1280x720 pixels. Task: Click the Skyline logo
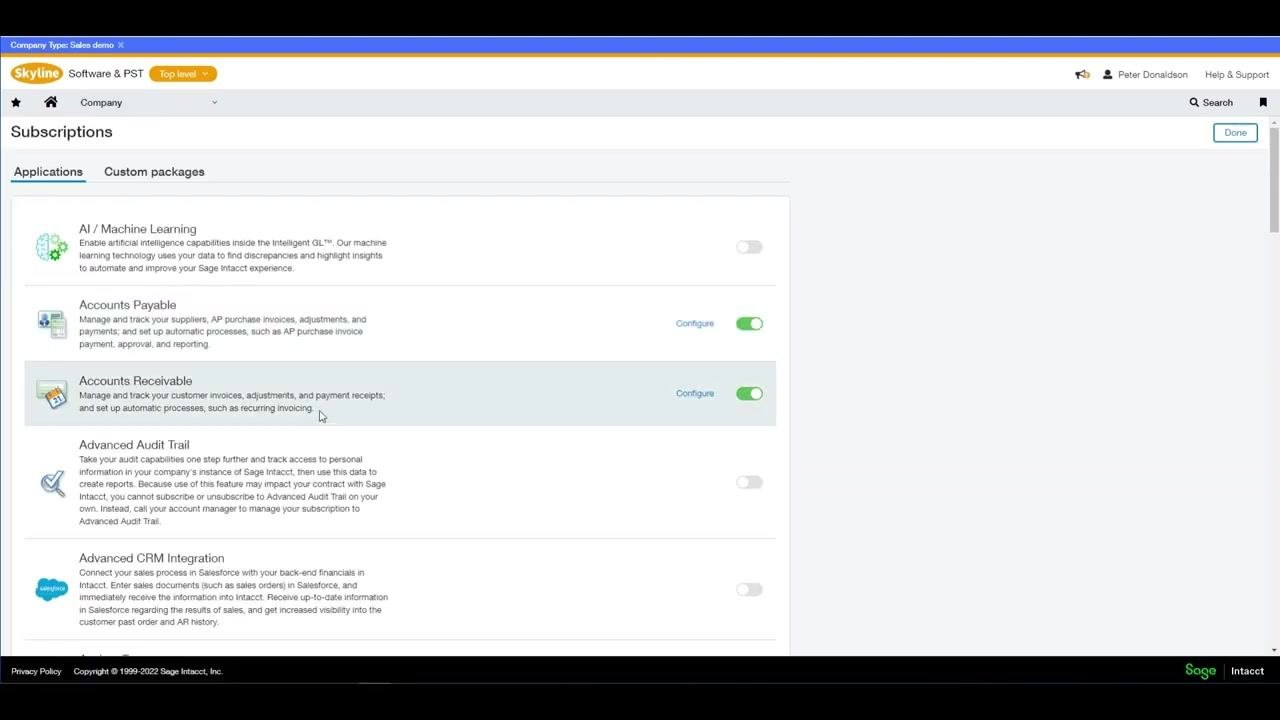tap(37, 73)
